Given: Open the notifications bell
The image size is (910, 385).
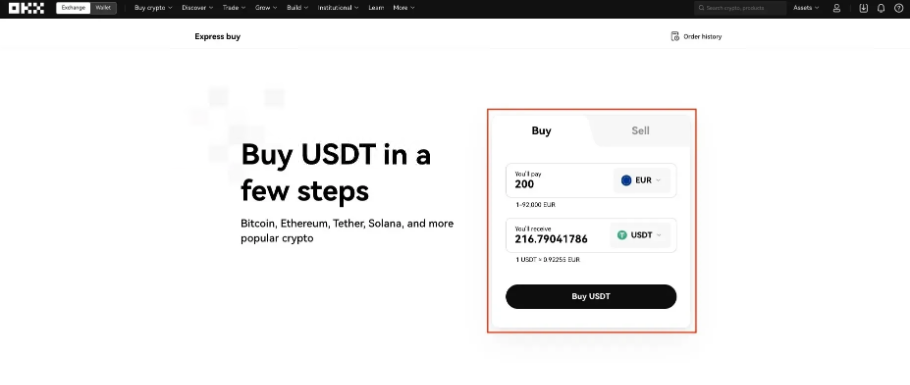Looking at the screenshot, I should 881,8.
